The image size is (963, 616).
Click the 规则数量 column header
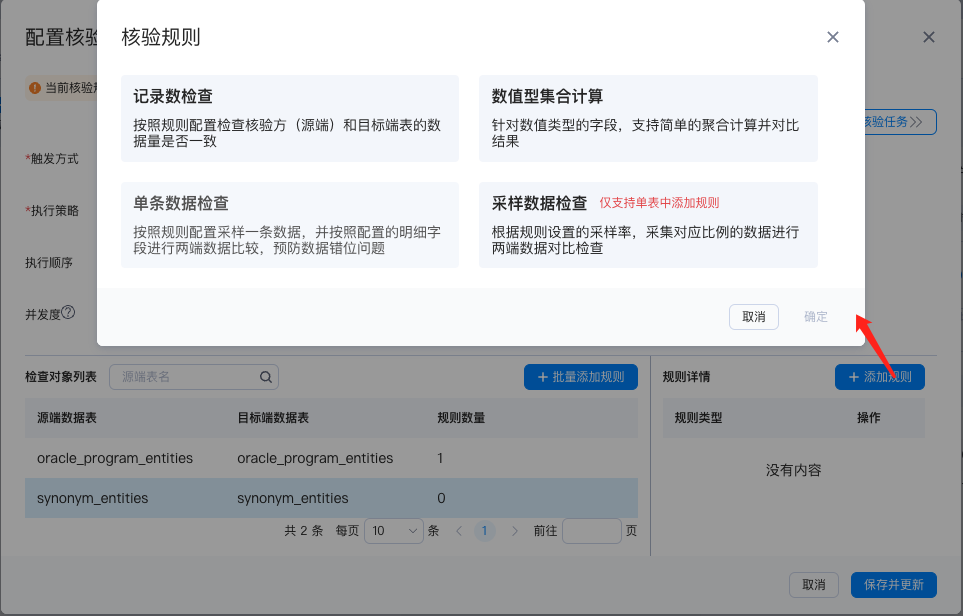click(461, 418)
